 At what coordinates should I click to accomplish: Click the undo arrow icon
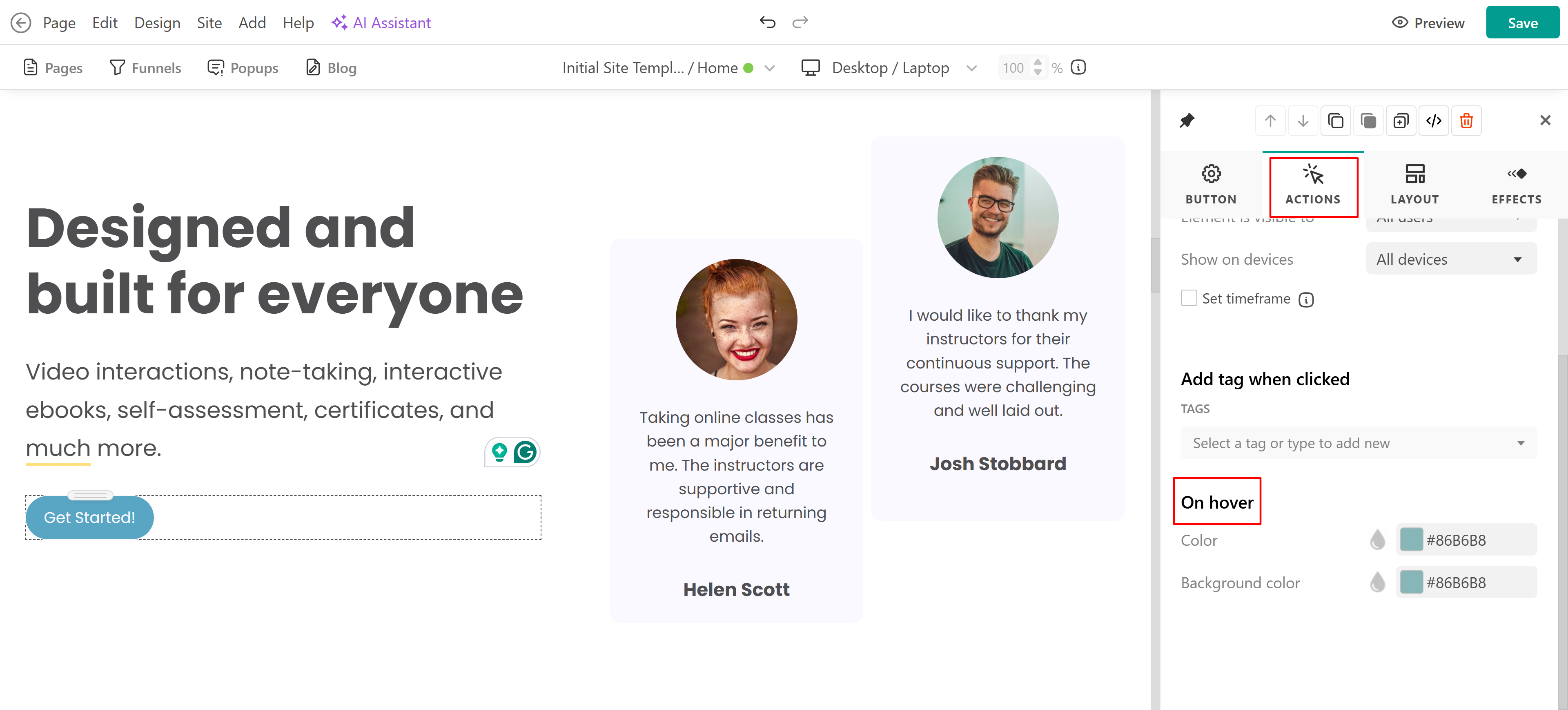point(767,22)
